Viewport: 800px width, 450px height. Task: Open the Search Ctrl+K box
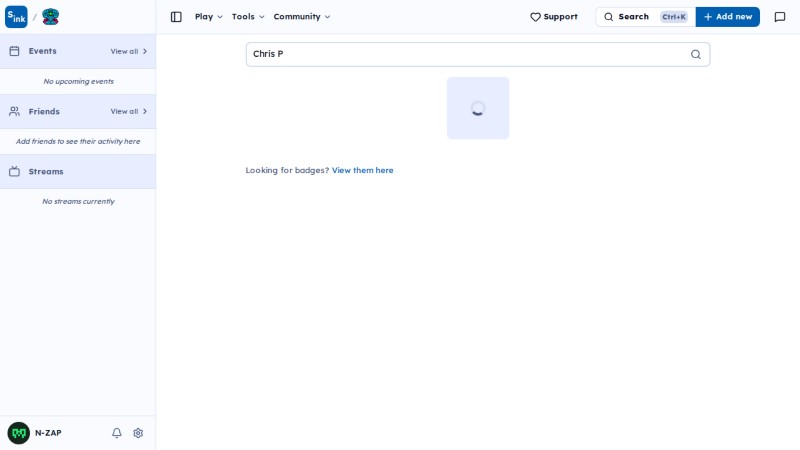pos(645,17)
